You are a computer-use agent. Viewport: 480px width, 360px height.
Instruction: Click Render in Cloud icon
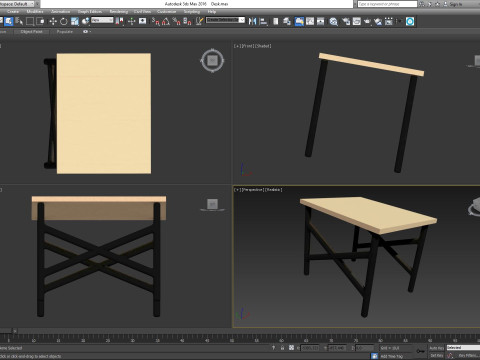[378, 21]
